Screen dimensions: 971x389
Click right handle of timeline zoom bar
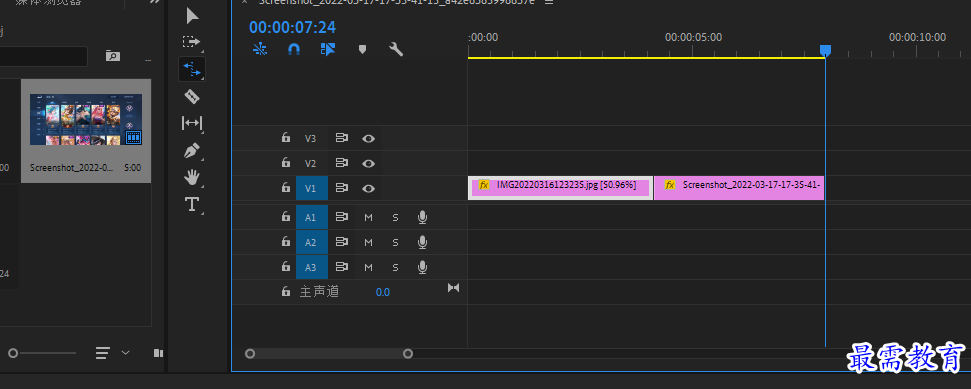click(407, 354)
